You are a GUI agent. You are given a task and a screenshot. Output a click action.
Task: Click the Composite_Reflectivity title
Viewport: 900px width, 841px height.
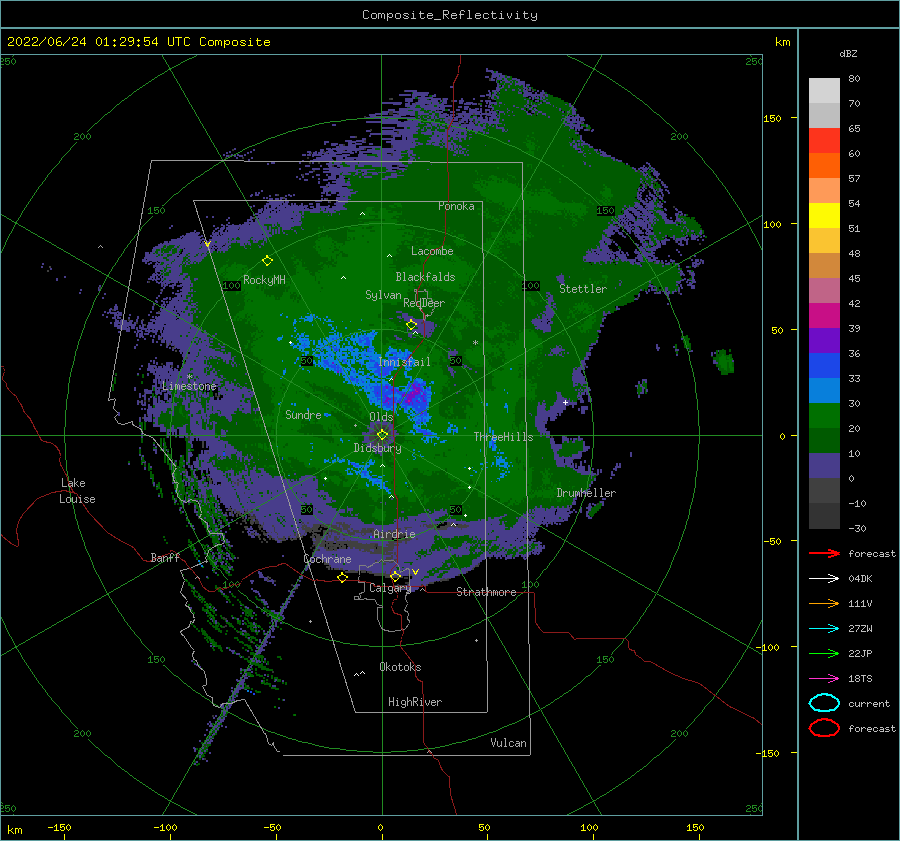(450, 15)
